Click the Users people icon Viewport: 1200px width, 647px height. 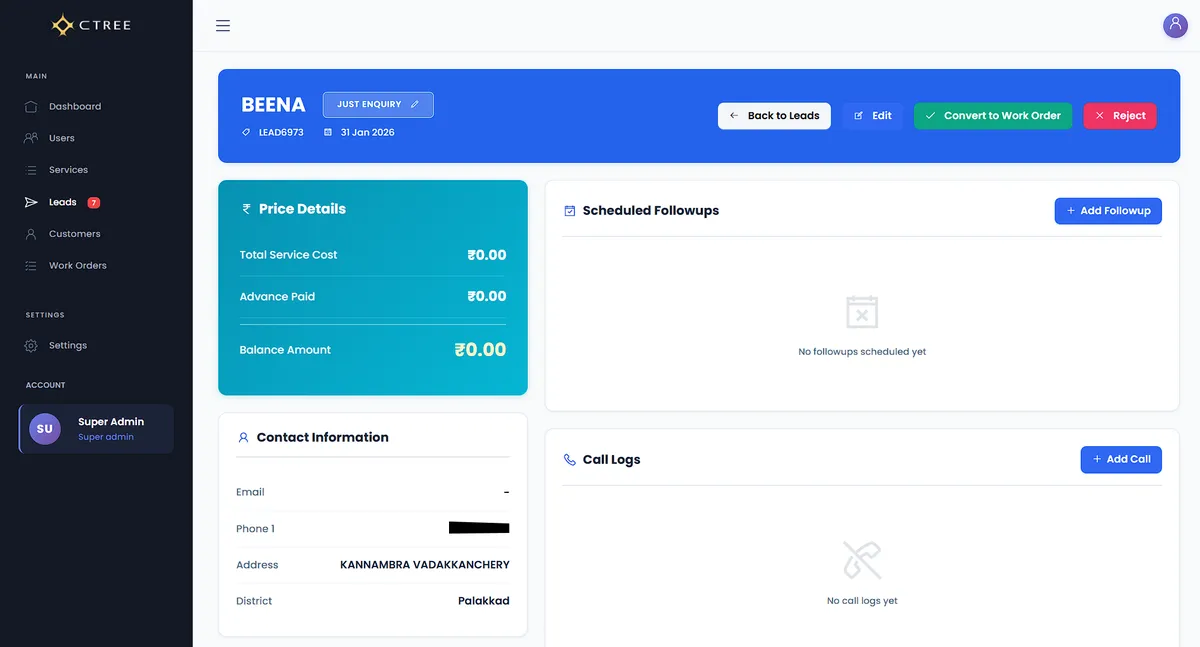tap(31, 138)
